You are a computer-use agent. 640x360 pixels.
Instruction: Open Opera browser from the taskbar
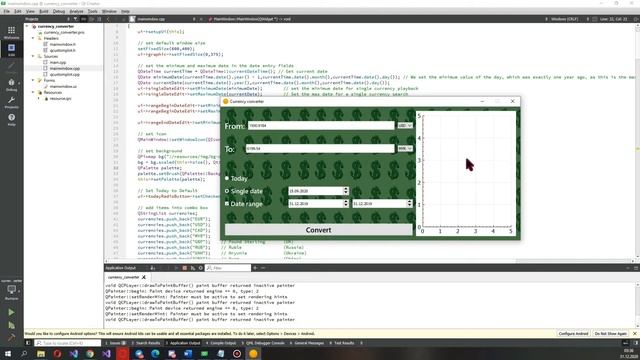pos(57,353)
